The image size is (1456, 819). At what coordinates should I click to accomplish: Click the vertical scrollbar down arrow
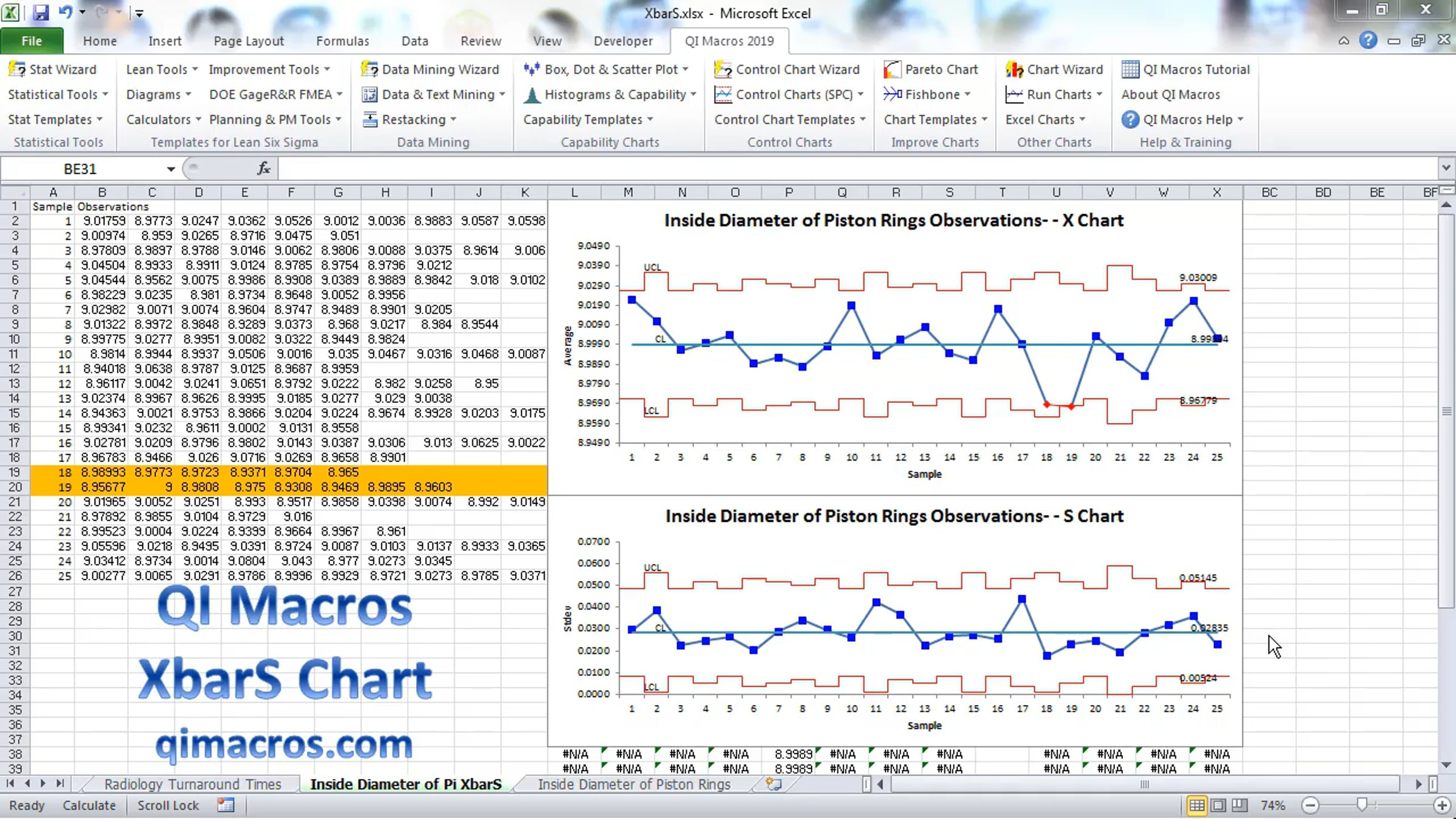(x=1446, y=764)
